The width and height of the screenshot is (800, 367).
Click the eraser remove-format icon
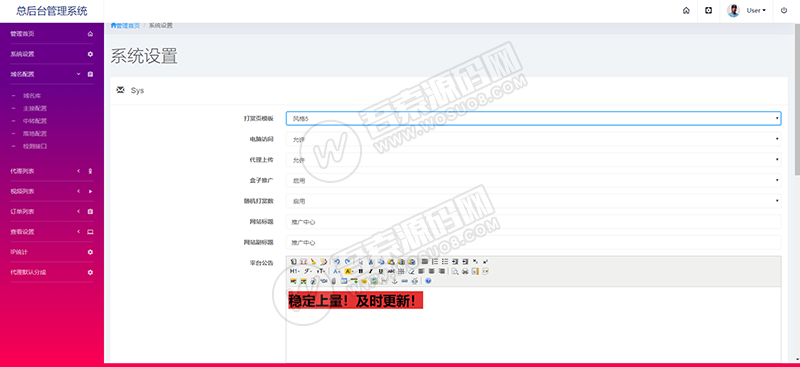tap(411, 271)
